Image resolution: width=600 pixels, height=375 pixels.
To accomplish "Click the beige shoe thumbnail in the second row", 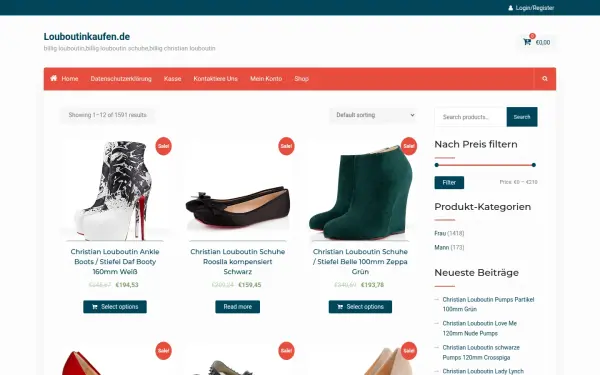I will [x=360, y=360].
